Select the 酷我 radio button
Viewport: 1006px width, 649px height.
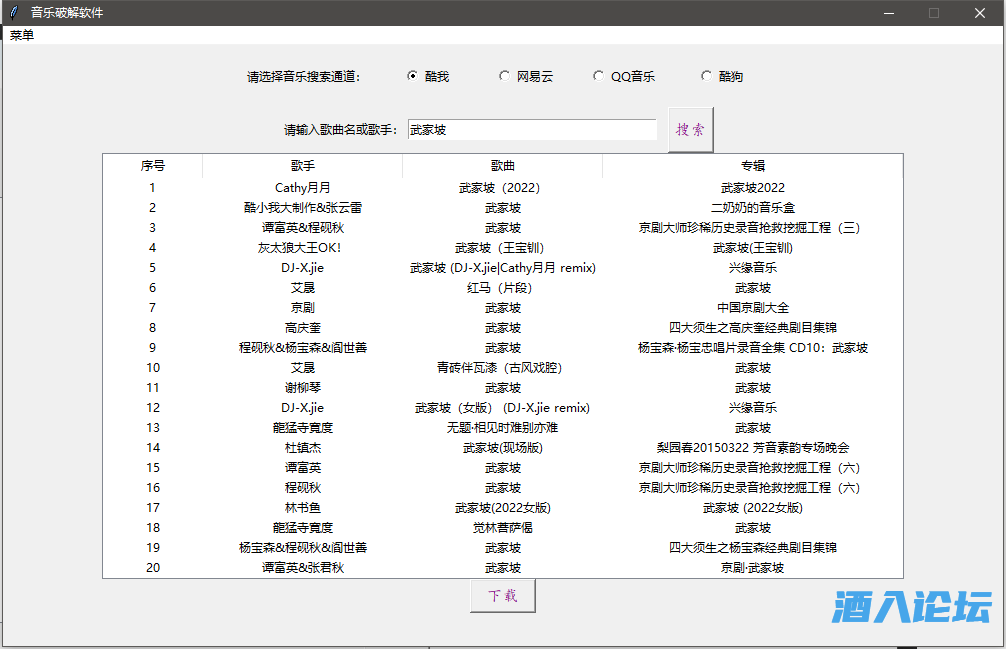[412, 76]
